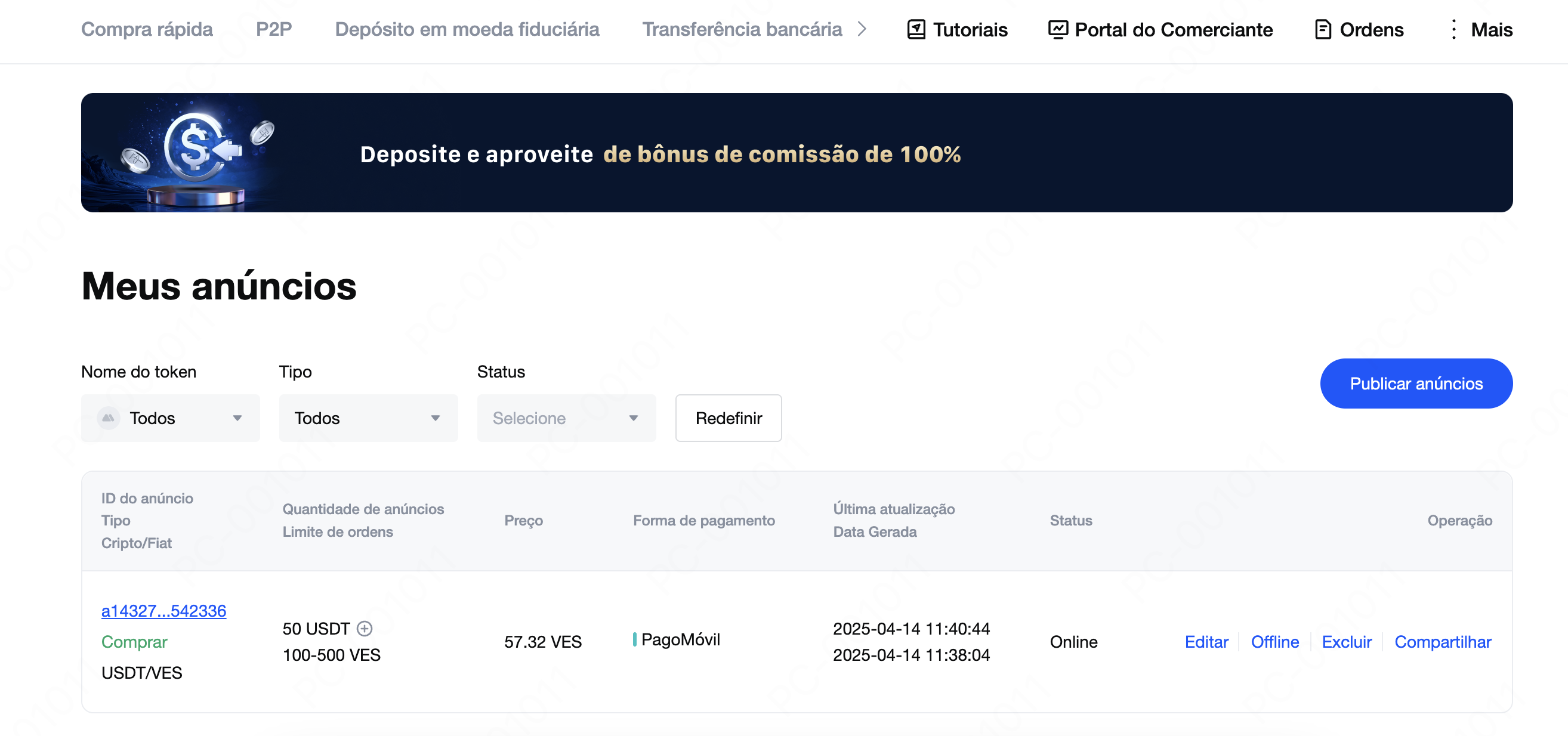Click the Redefinir button
1568x736 pixels.
[x=728, y=418]
